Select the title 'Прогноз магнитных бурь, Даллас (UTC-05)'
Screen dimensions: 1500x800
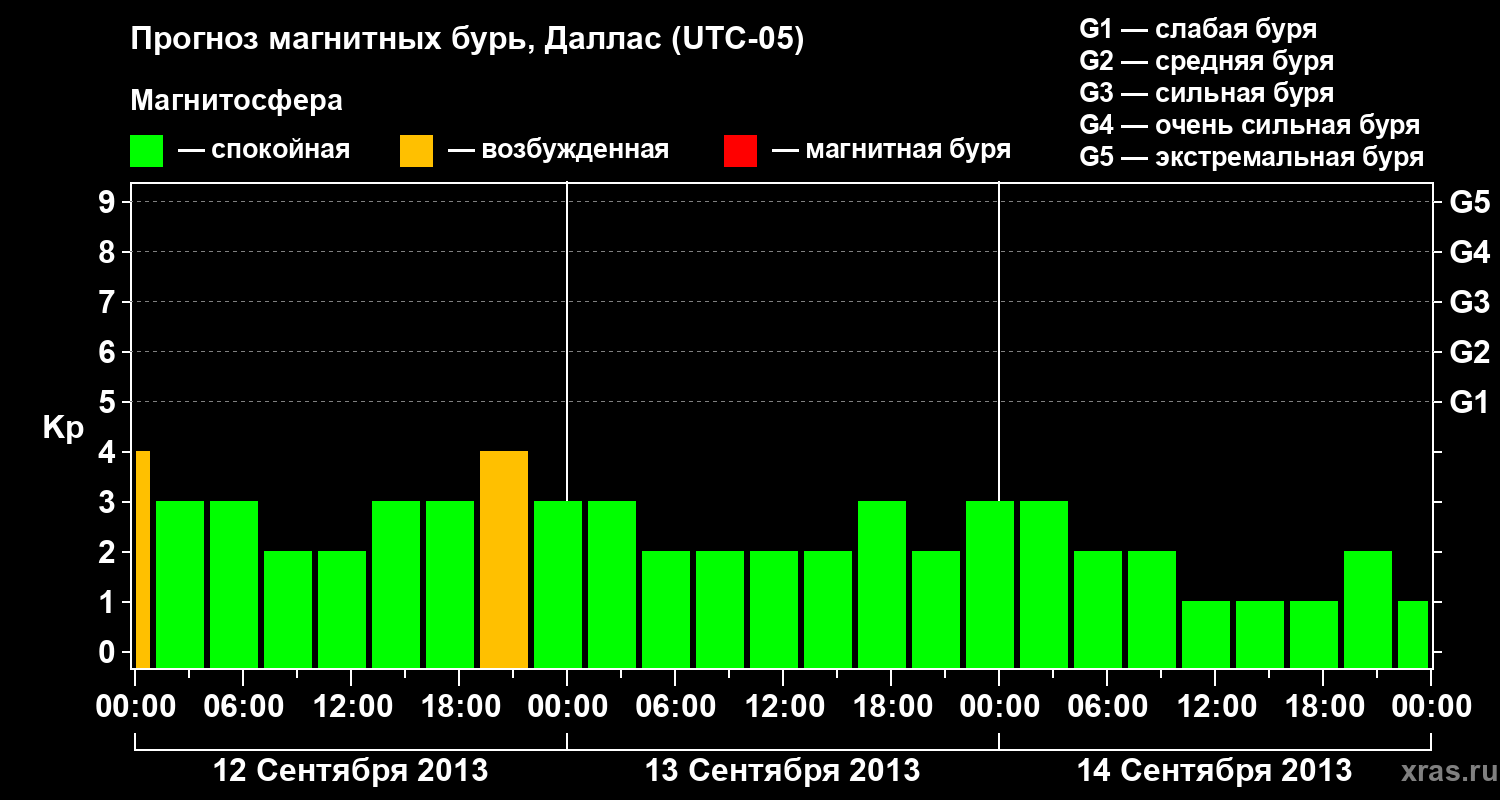467,41
